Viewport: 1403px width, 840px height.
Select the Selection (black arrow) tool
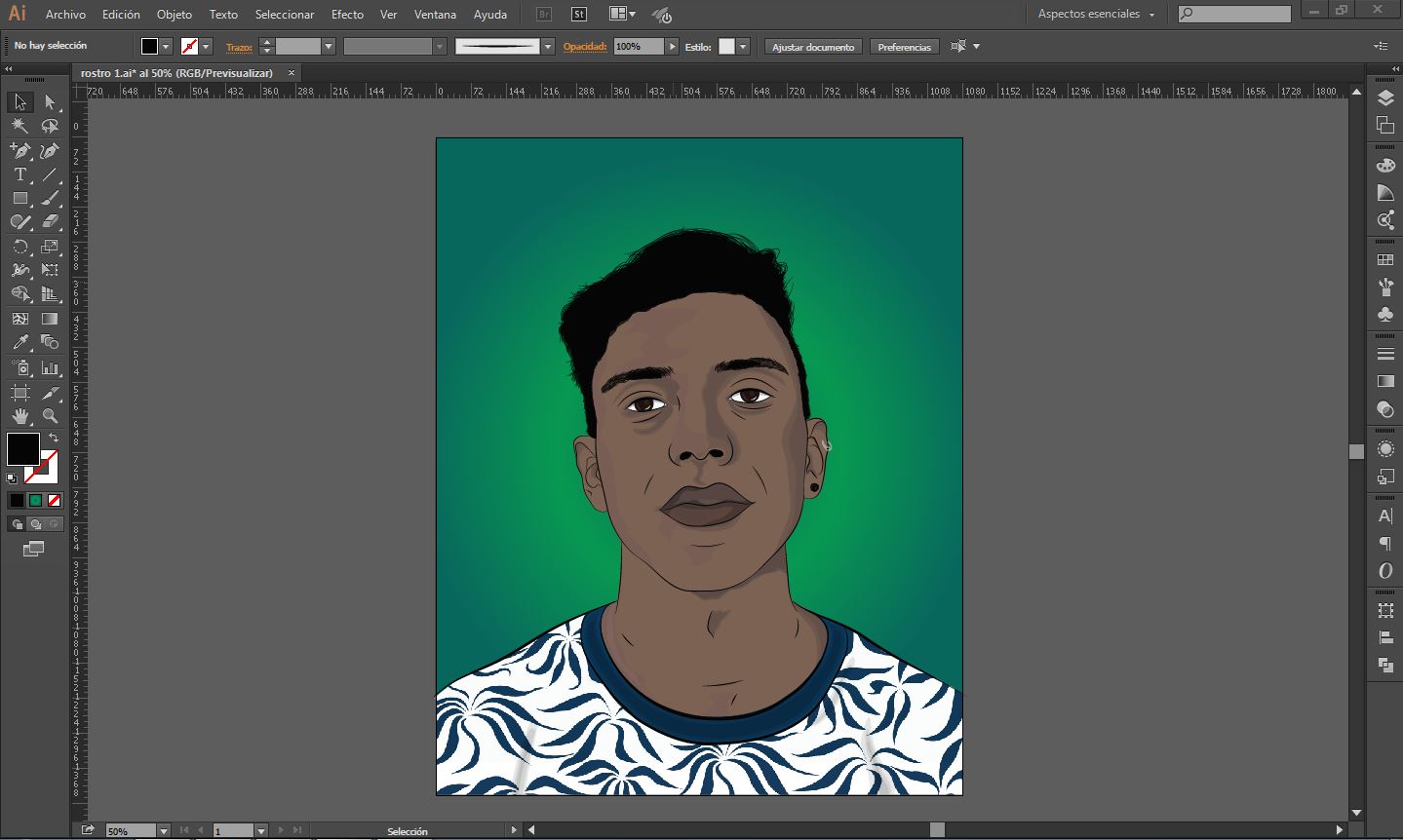(19, 102)
